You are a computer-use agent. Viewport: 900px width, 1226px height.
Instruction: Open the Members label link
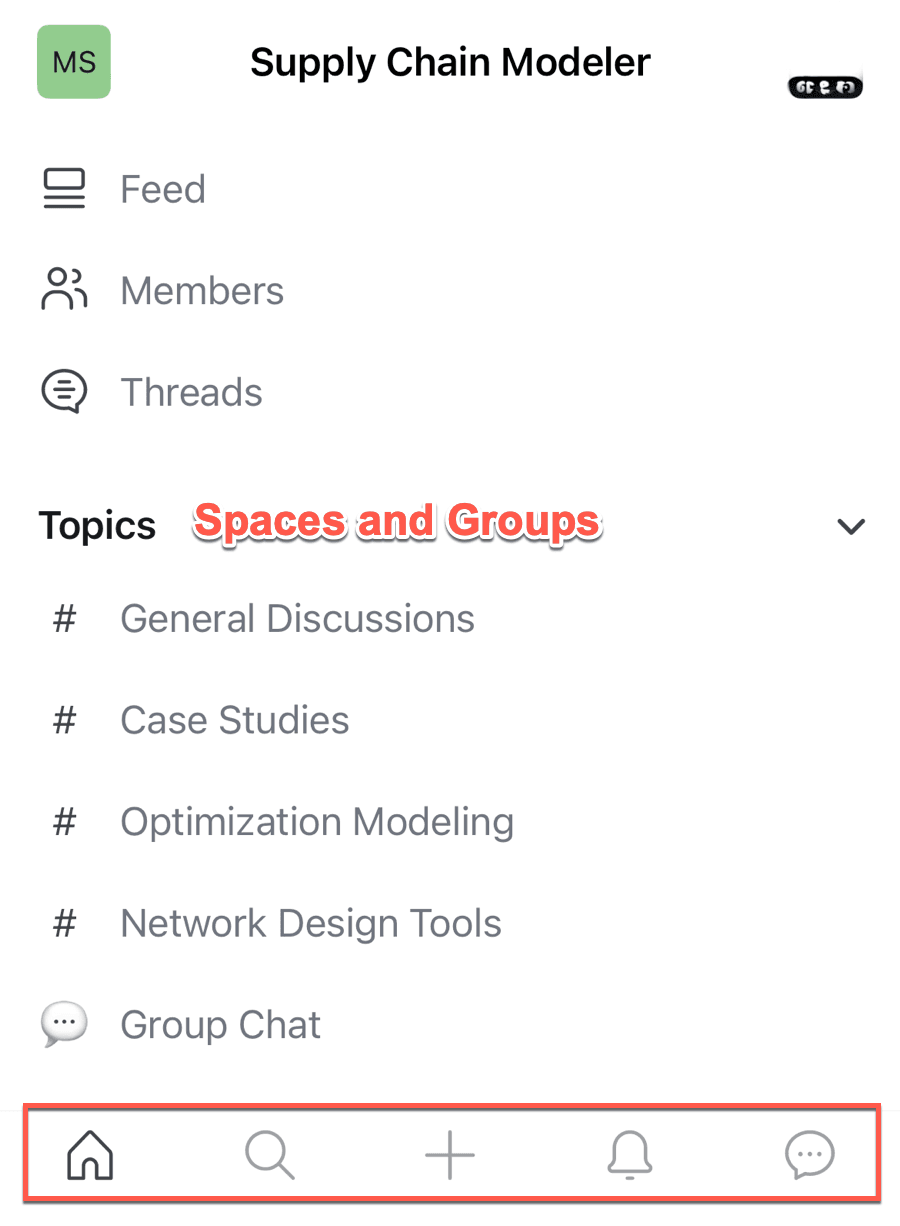click(x=202, y=291)
